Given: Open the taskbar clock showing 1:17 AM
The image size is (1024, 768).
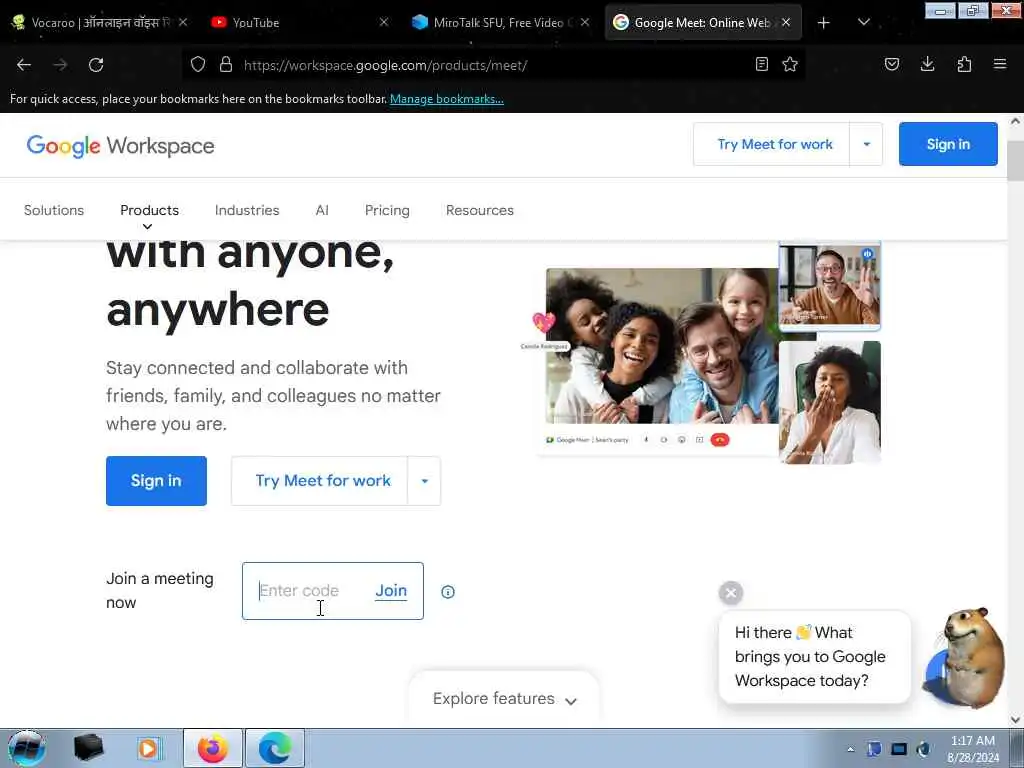Looking at the screenshot, I should (x=973, y=749).
